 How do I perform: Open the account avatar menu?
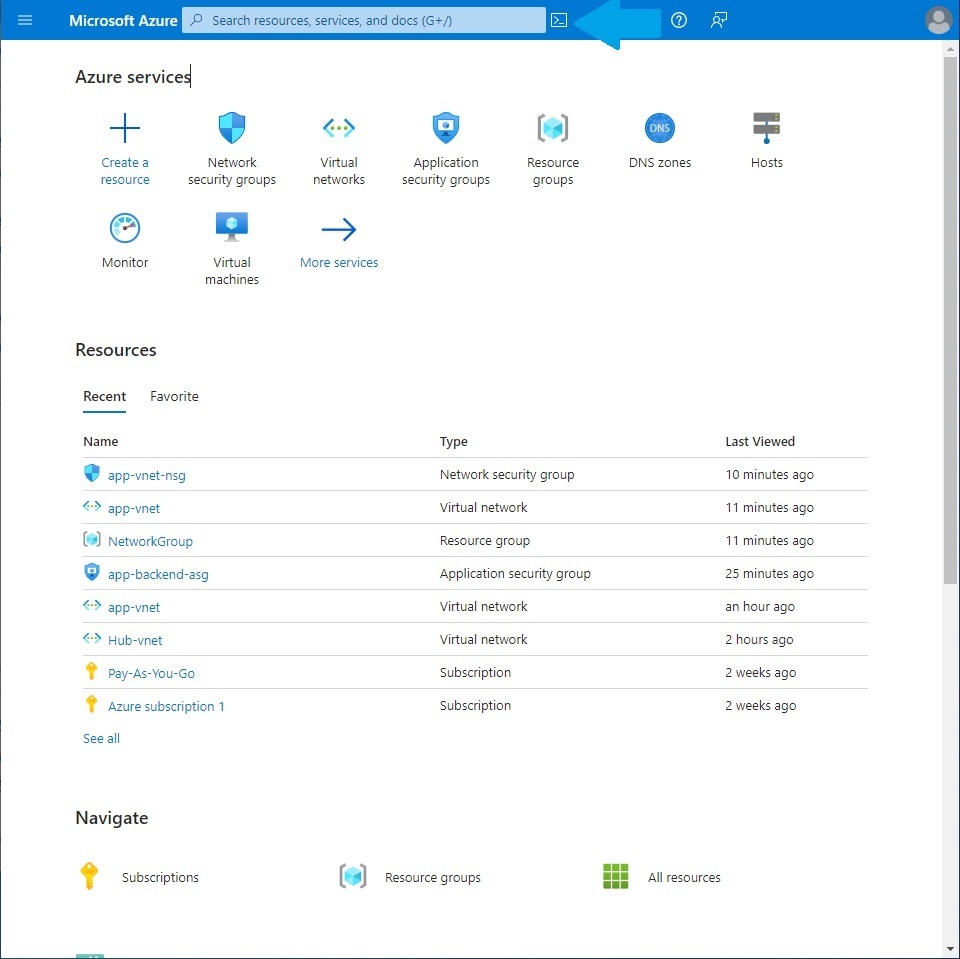pyautogui.click(x=938, y=20)
